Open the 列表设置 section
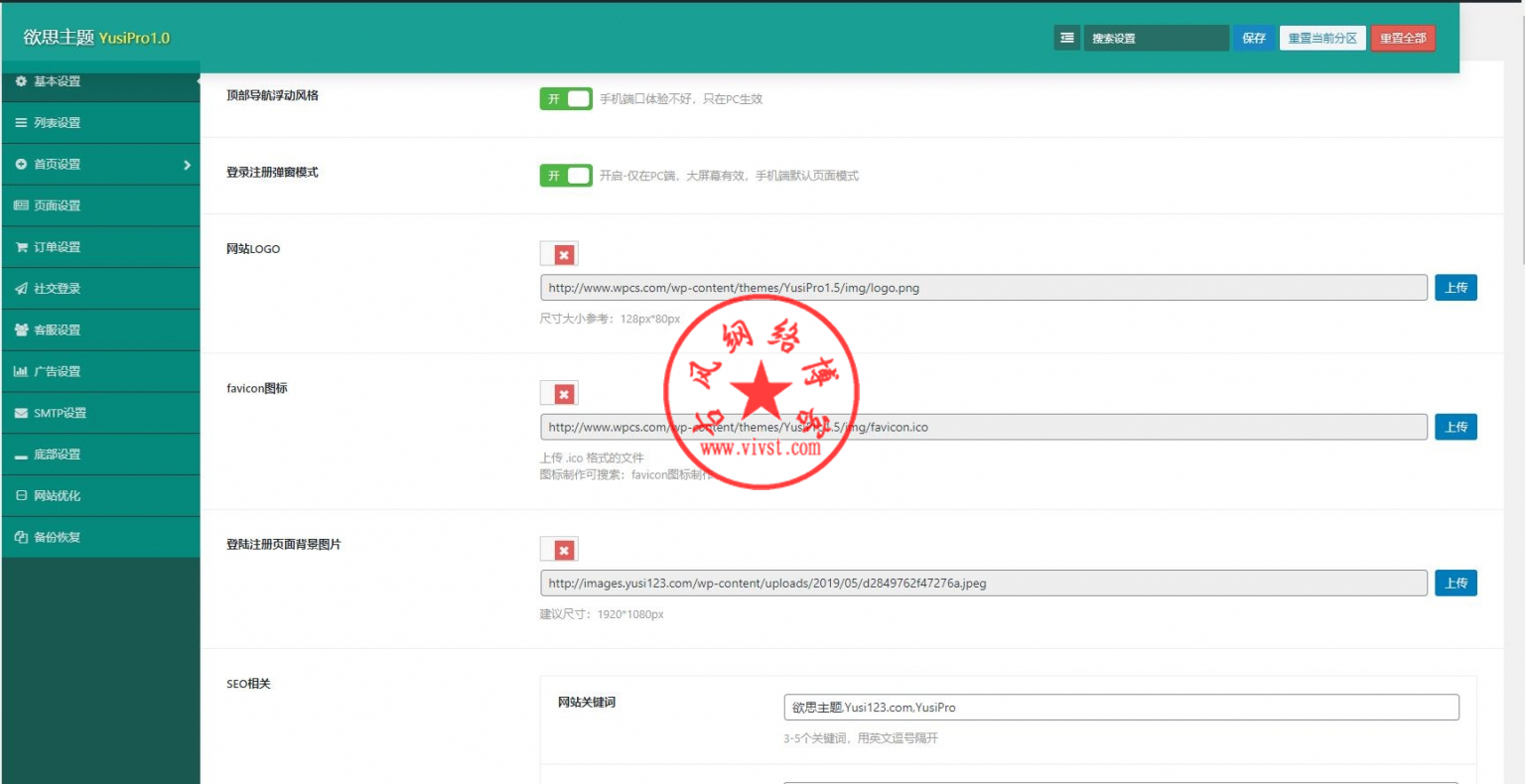 (100, 123)
